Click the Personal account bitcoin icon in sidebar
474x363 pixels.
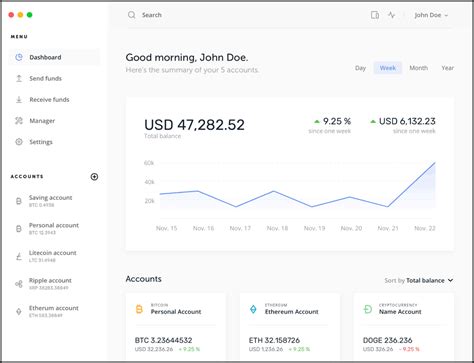click(19, 229)
